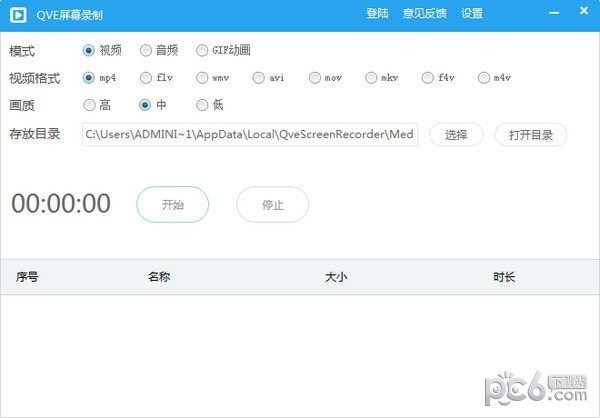Open 设置 settings in title bar
Image resolution: width=600 pixels, height=418 pixels.
pyautogui.click(x=472, y=14)
